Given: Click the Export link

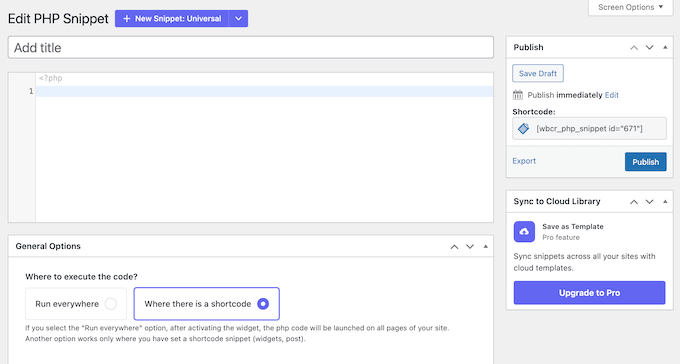Looking at the screenshot, I should pos(524,161).
